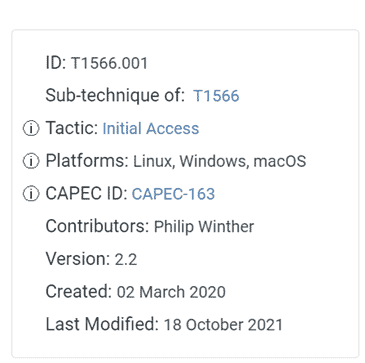Image resolution: width=365 pixels, height=363 pixels.
Task: Click modified date 18 October 2021
Action: coord(223,325)
